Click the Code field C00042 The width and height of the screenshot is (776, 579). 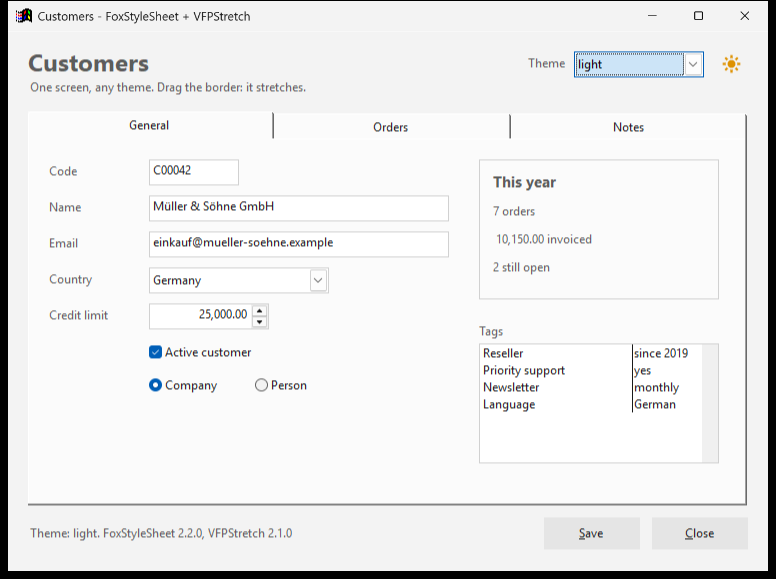194,172
